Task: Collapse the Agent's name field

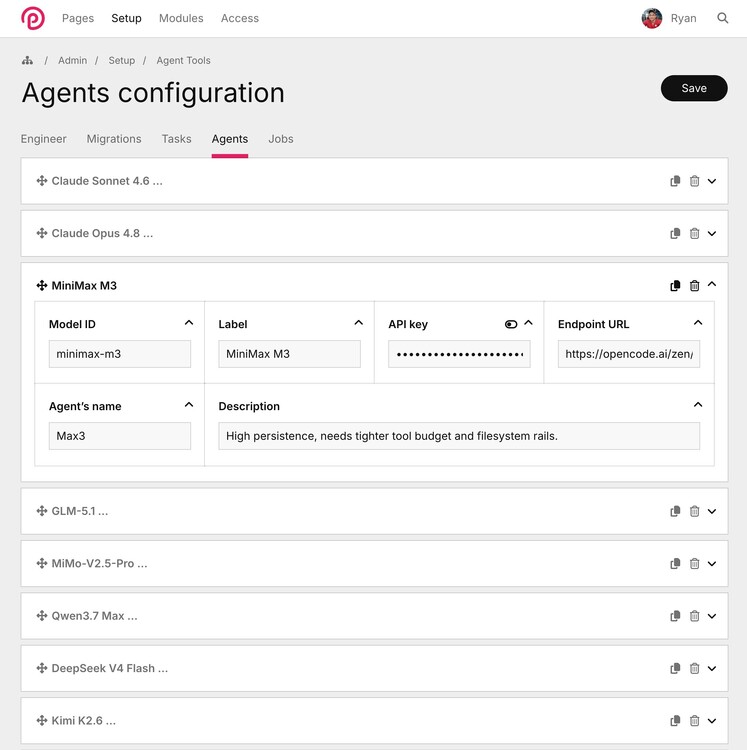Action: click(189, 405)
